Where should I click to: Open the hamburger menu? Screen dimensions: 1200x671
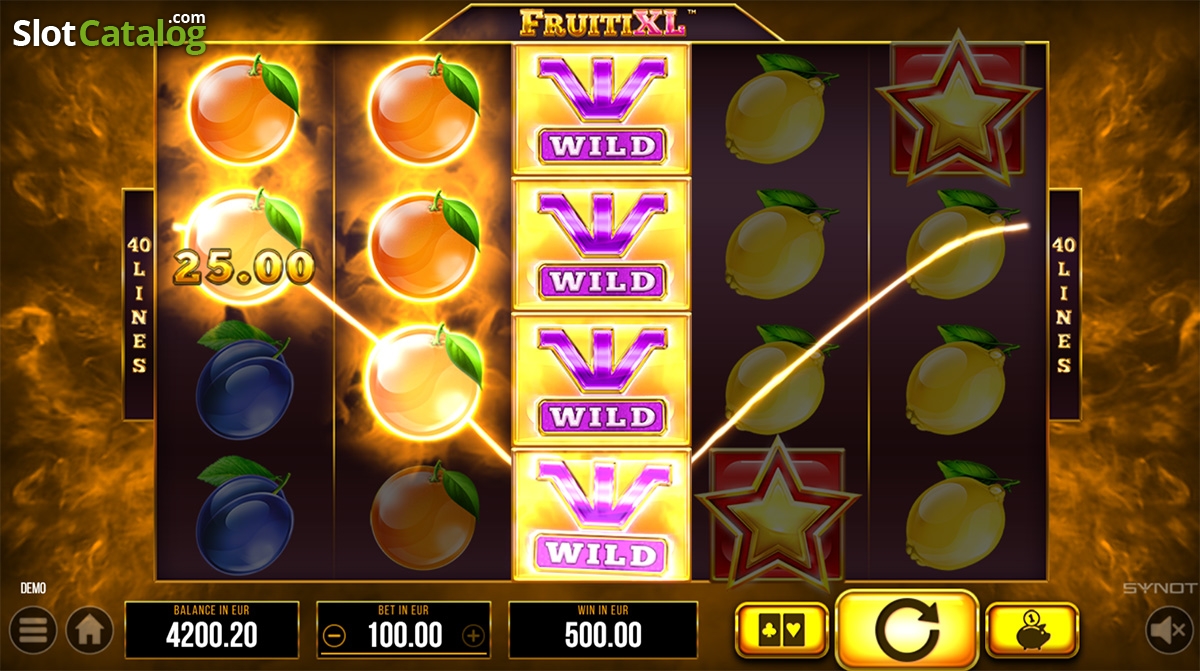(x=32, y=630)
